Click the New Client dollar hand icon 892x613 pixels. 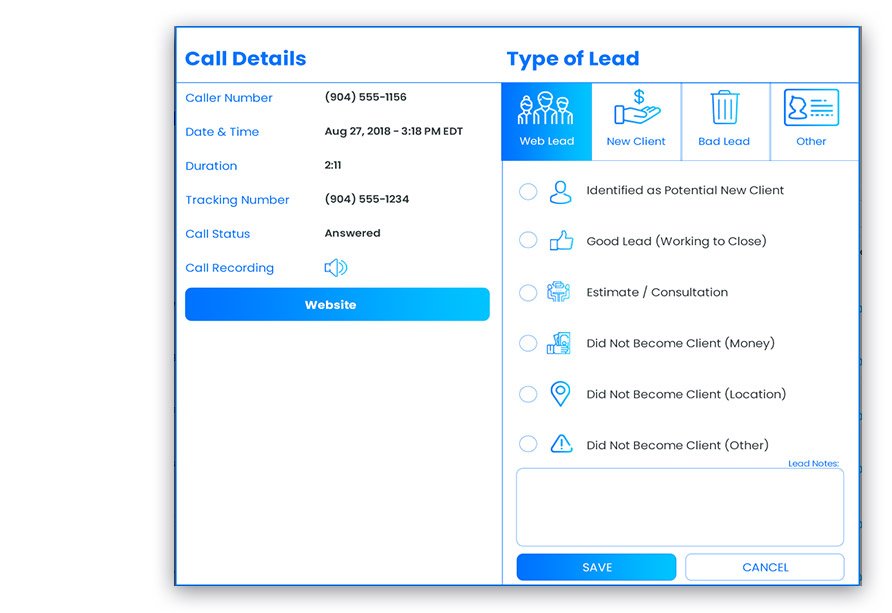(635, 110)
